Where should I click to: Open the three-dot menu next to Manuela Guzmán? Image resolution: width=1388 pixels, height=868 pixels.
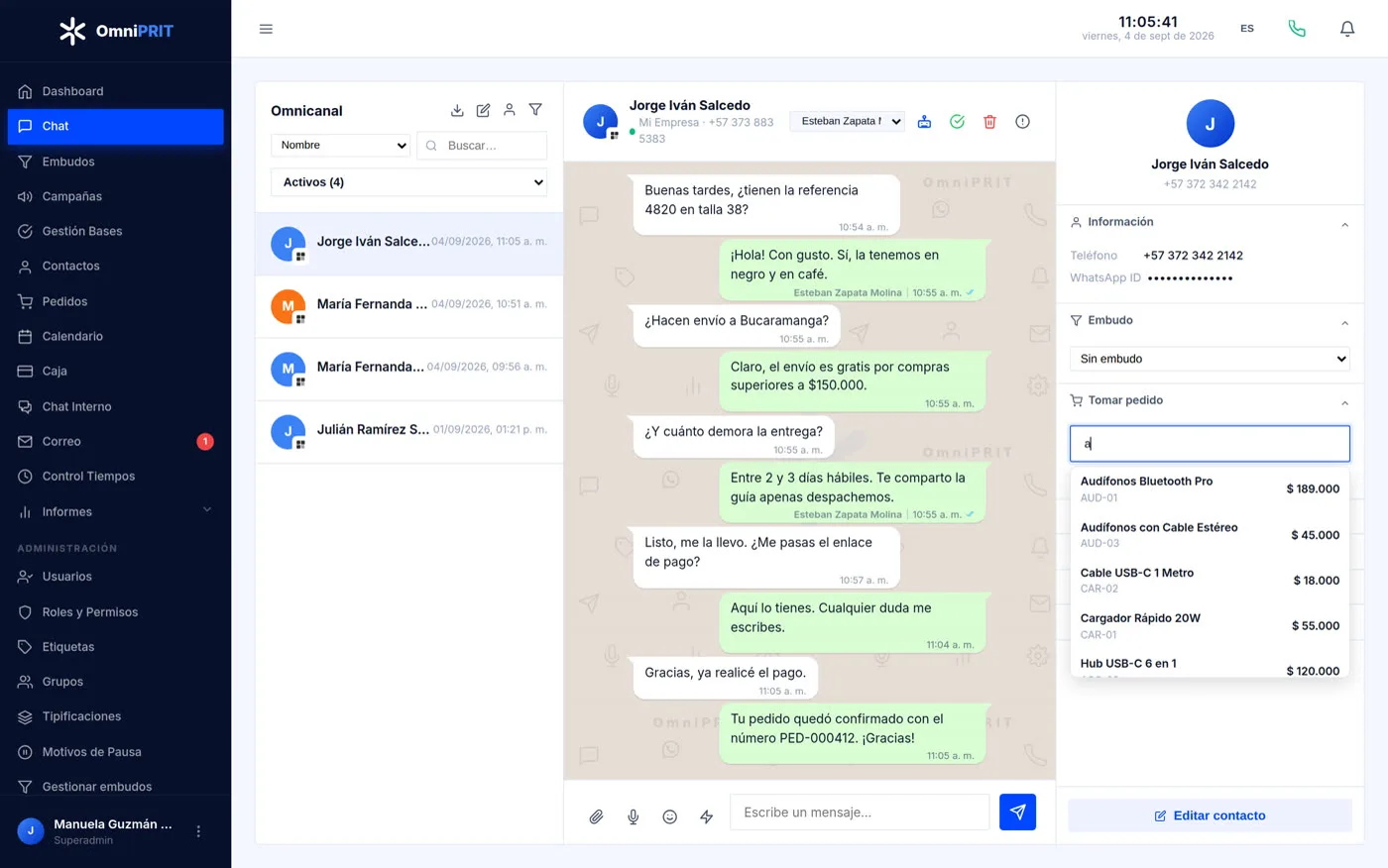(198, 831)
